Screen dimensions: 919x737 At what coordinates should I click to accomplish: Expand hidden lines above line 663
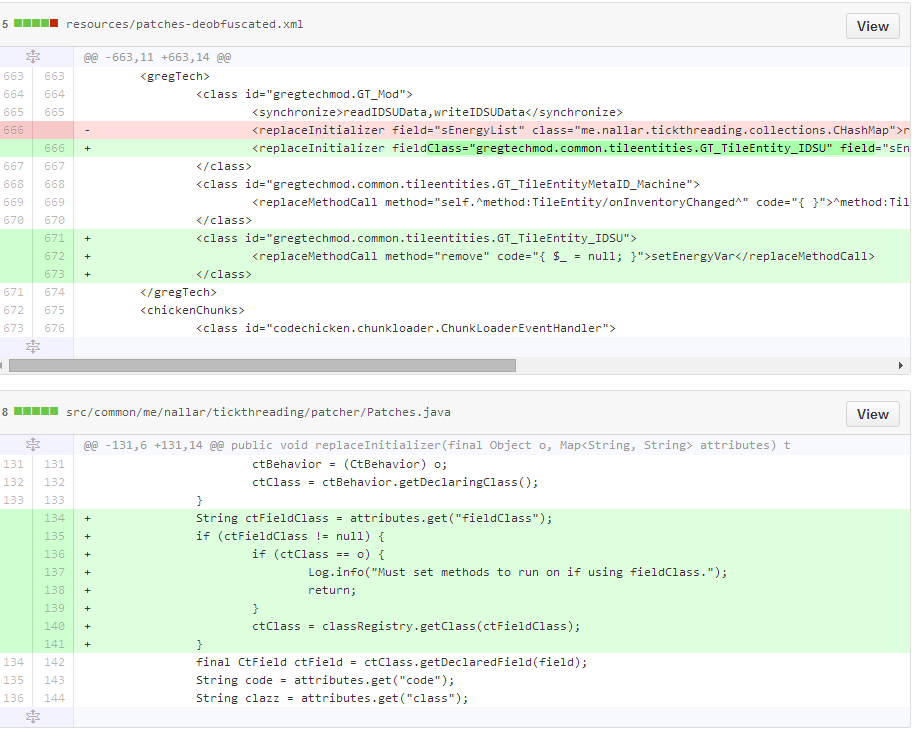33,58
